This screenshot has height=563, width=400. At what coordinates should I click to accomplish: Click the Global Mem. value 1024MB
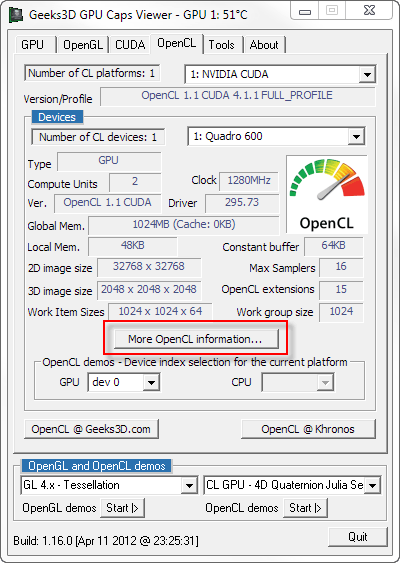point(184,225)
